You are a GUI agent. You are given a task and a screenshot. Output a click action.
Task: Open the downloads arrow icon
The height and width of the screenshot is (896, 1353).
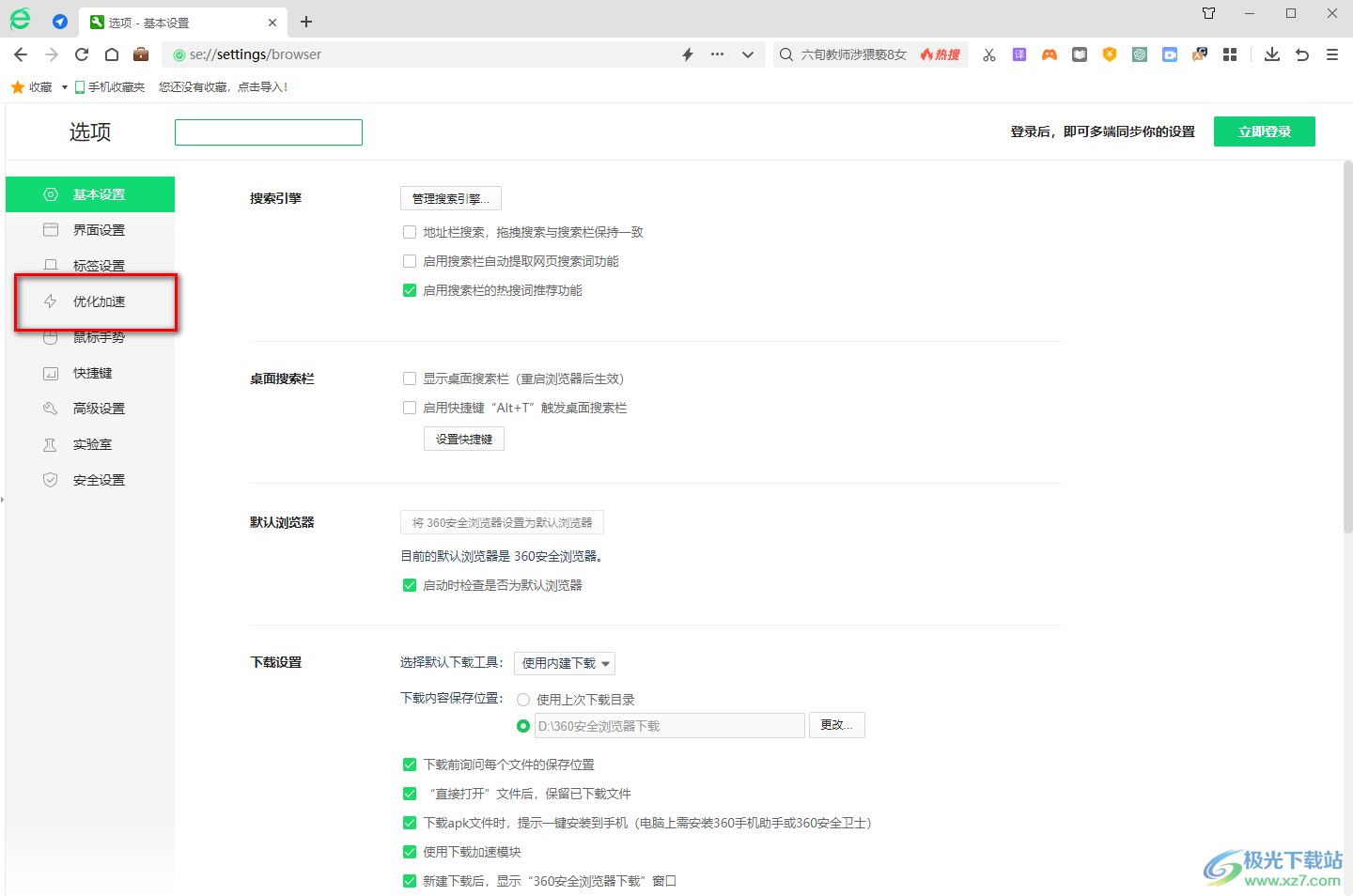click(x=1272, y=54)
